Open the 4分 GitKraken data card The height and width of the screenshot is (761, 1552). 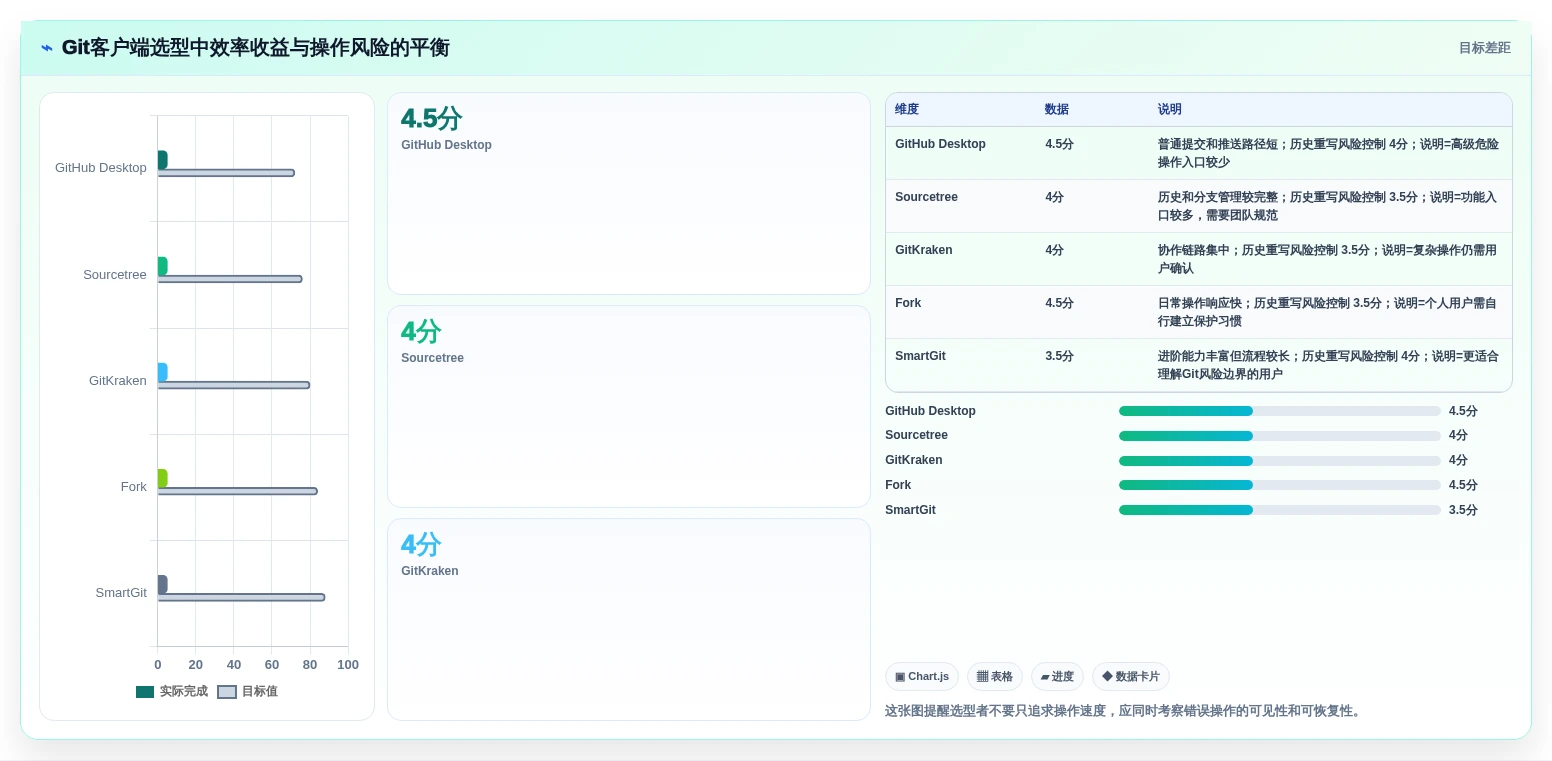coord(629,619)
